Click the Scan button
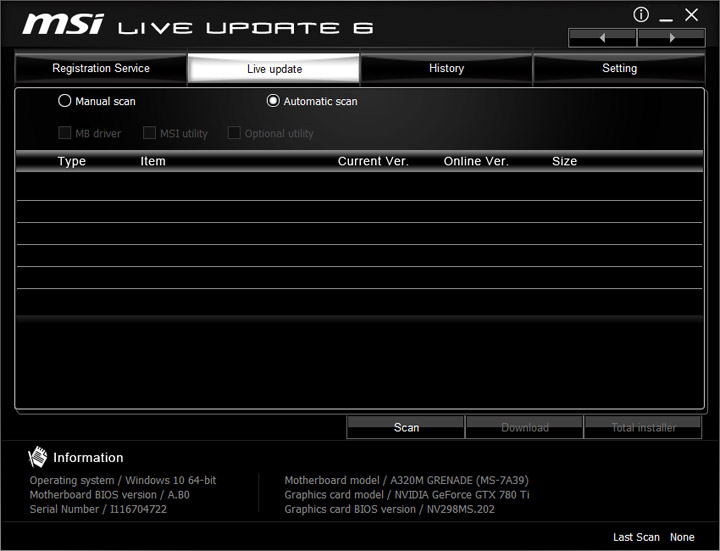The height and width of the screenshot is (551, 720). click(x=405, y=427)
